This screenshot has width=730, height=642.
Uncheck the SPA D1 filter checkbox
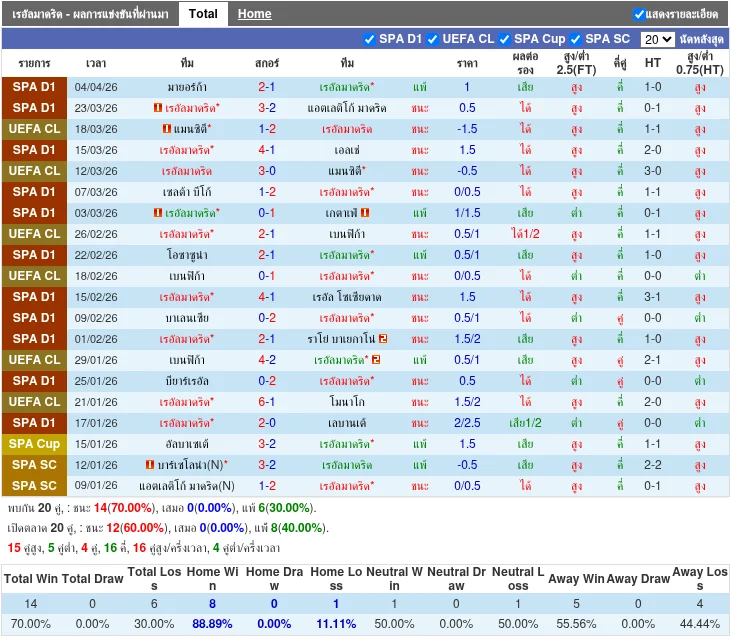(370, 39)
